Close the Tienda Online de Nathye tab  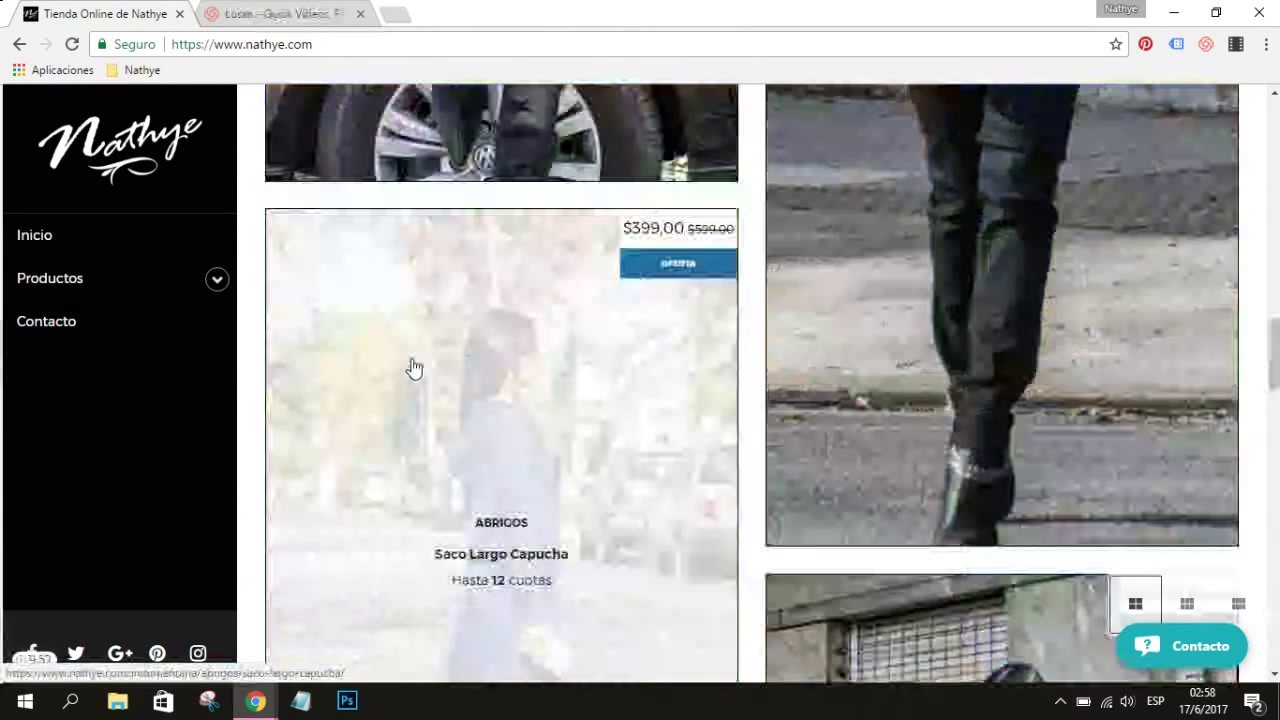[180, 14]
